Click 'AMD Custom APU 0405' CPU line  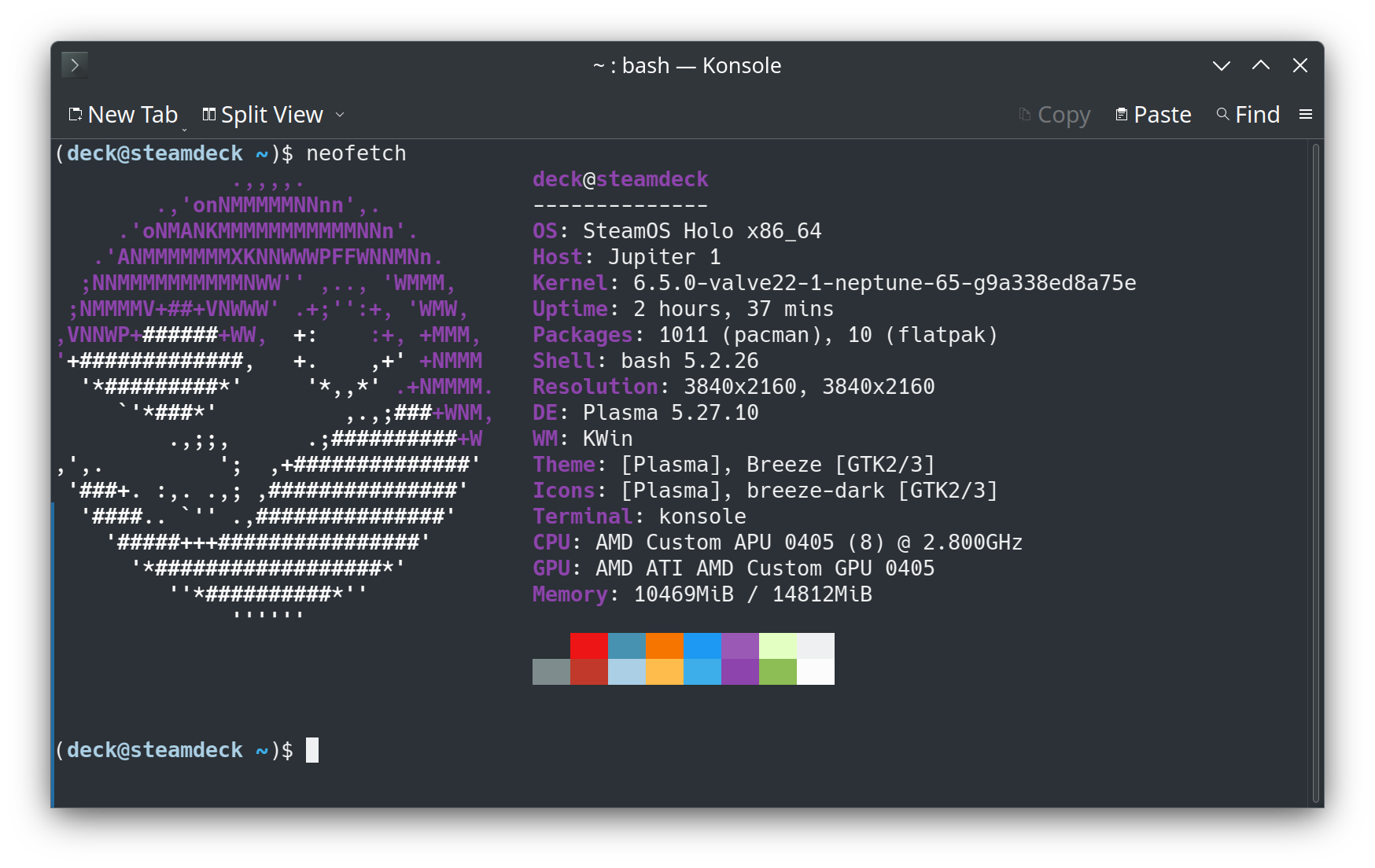pos(715,542)
